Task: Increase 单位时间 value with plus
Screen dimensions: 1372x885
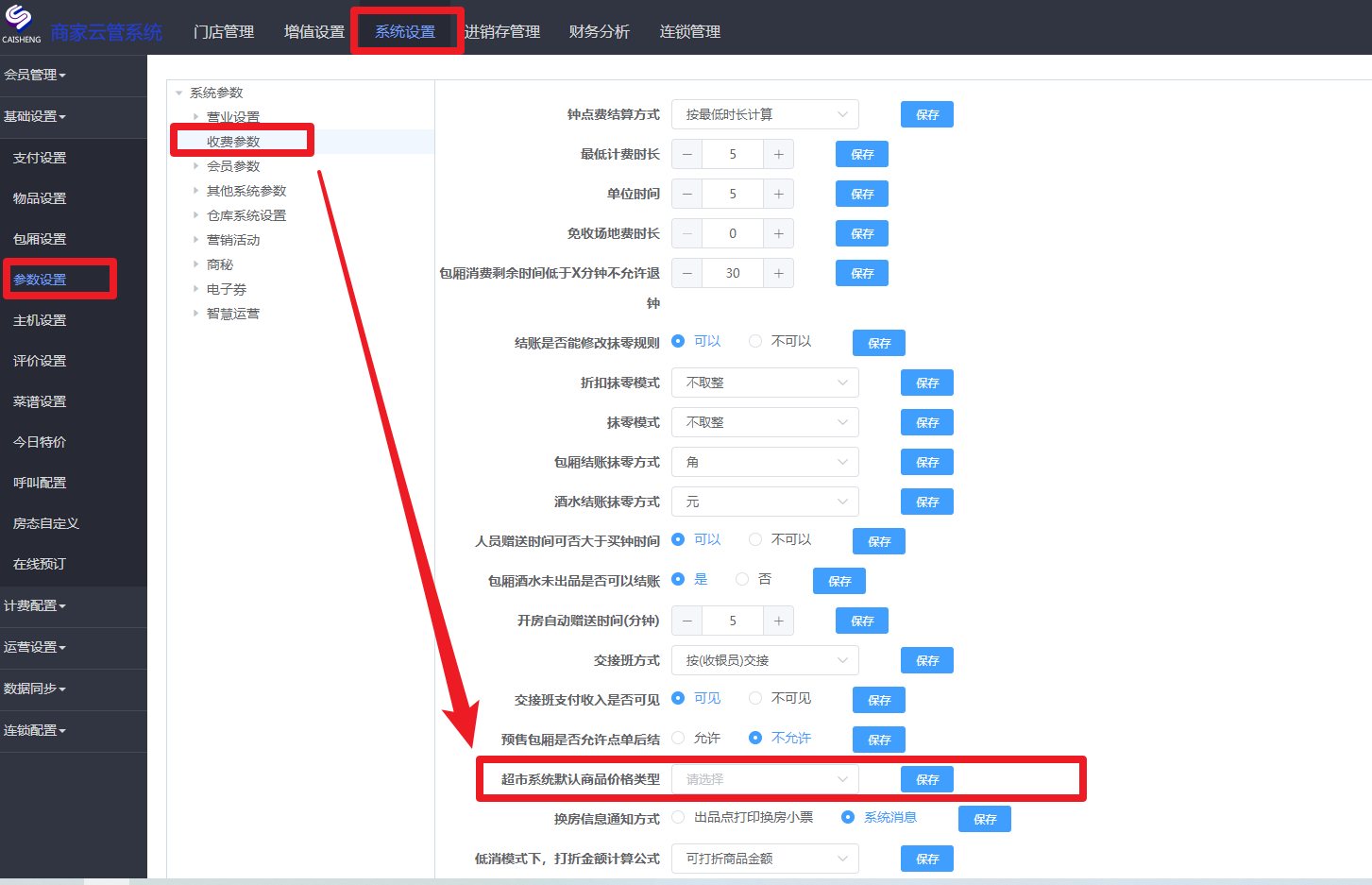Action: pos(778,194)
